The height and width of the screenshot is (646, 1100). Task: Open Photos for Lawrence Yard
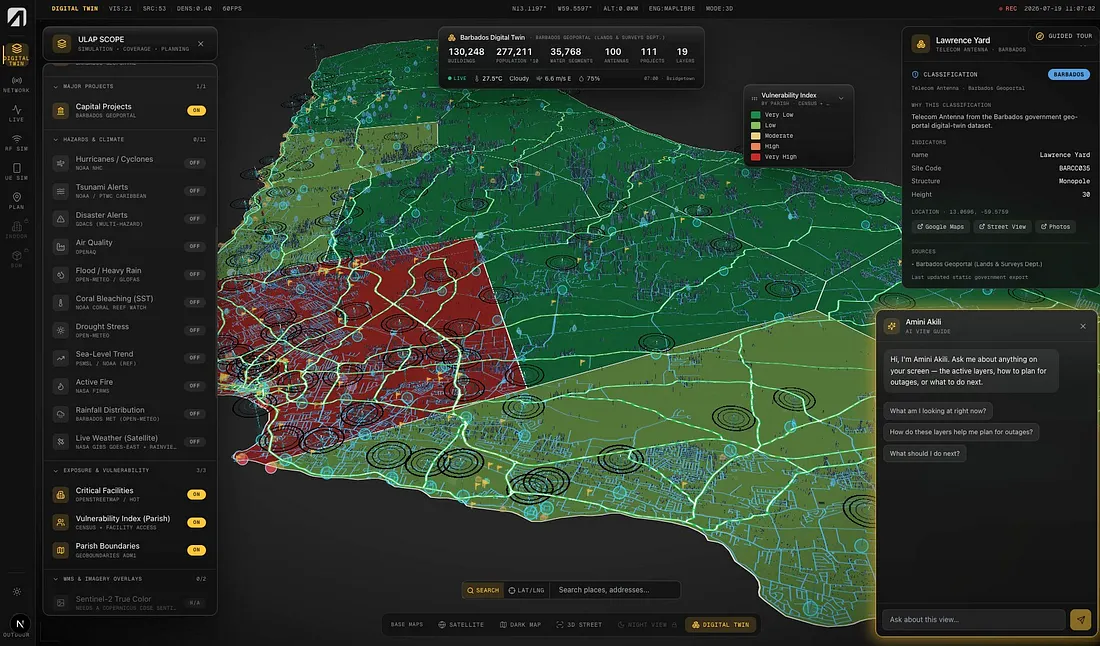coord(1055,227)
